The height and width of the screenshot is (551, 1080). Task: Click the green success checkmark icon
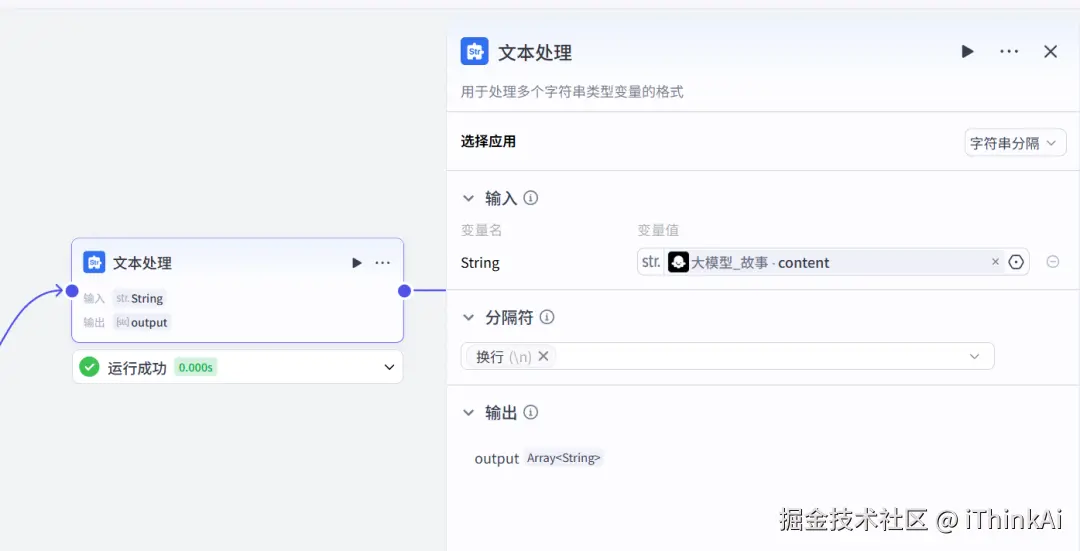[x=89, y=366]
